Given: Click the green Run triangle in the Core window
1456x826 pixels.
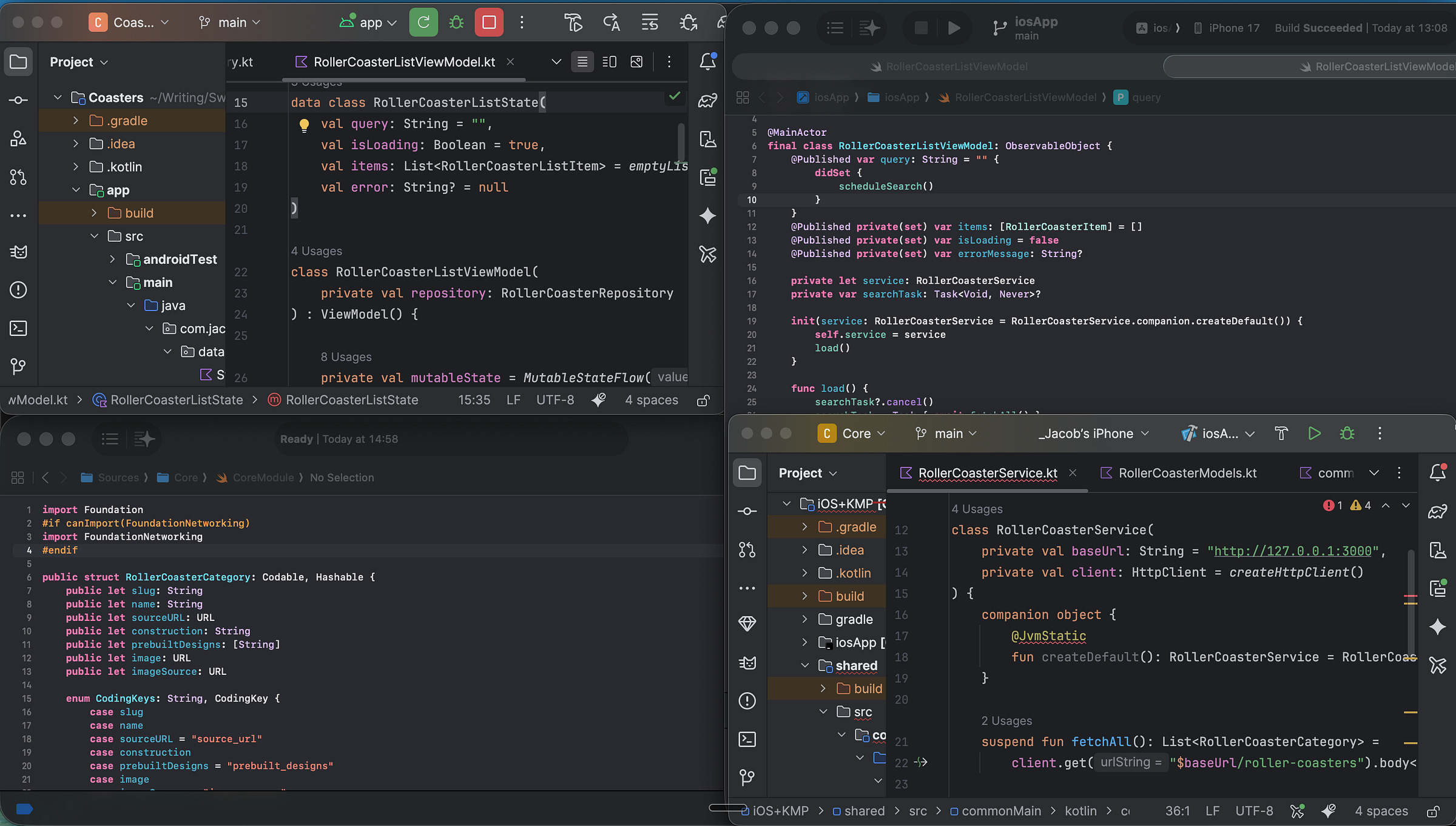Looking at the screenshot, I should 1314,433.
